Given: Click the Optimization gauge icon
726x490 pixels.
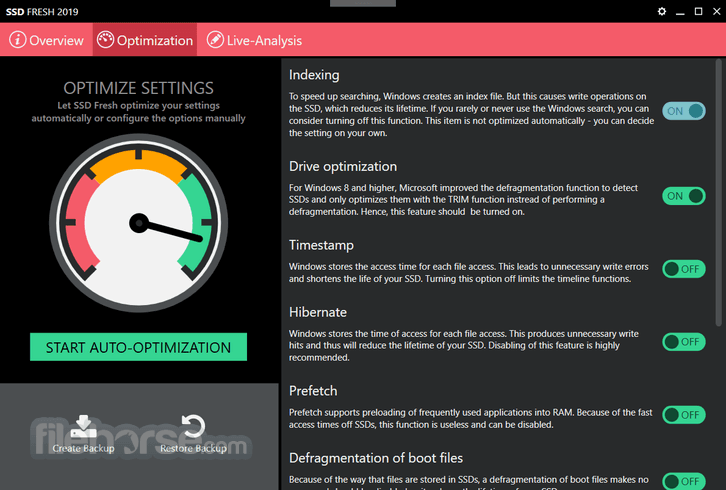Looking at the screenshot, I should coord(105,40).
